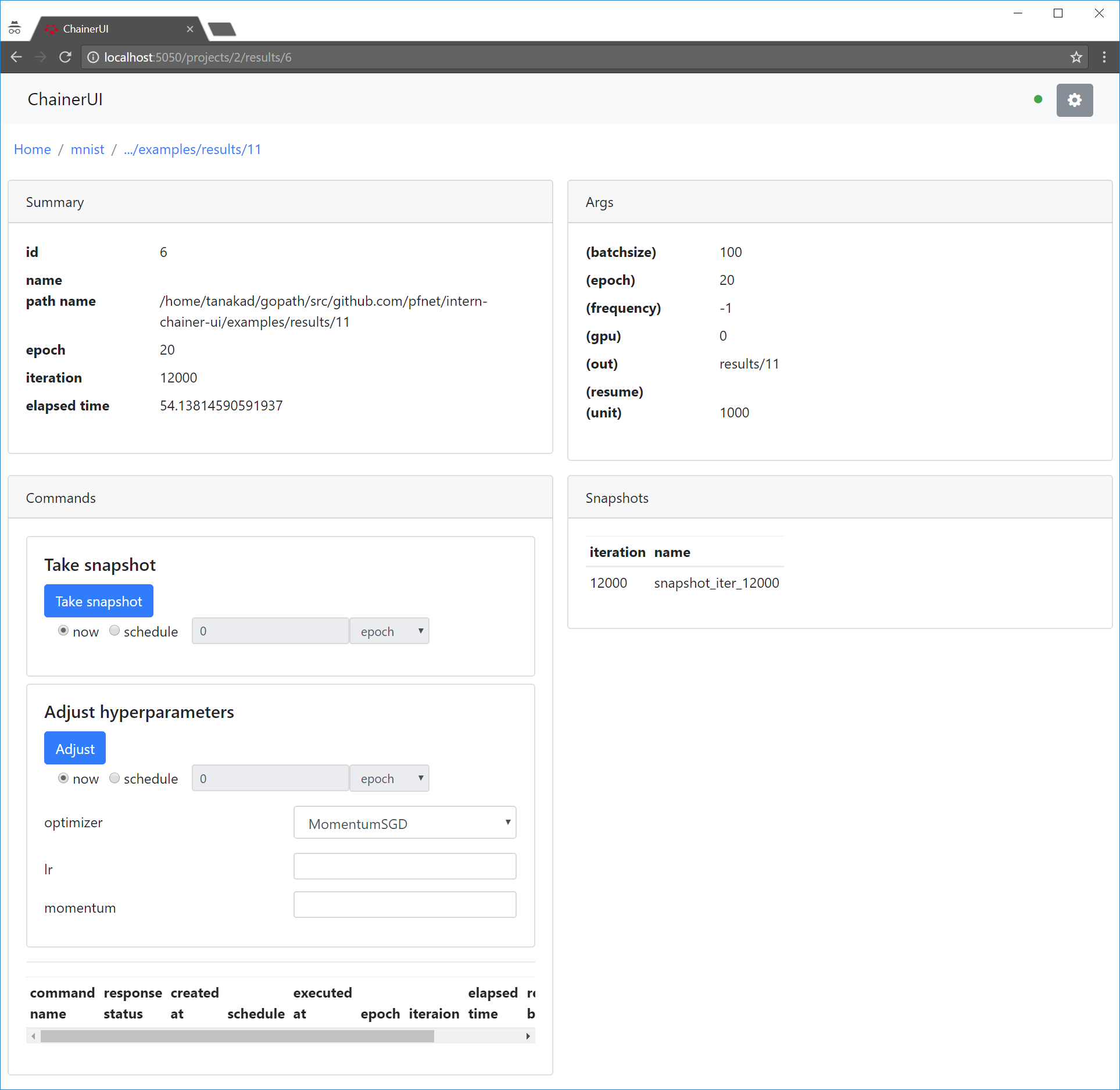The height and width of the screenshot is (1090, 1120).
Task: Go to the Home breadcrumb link
Action: 33,149
